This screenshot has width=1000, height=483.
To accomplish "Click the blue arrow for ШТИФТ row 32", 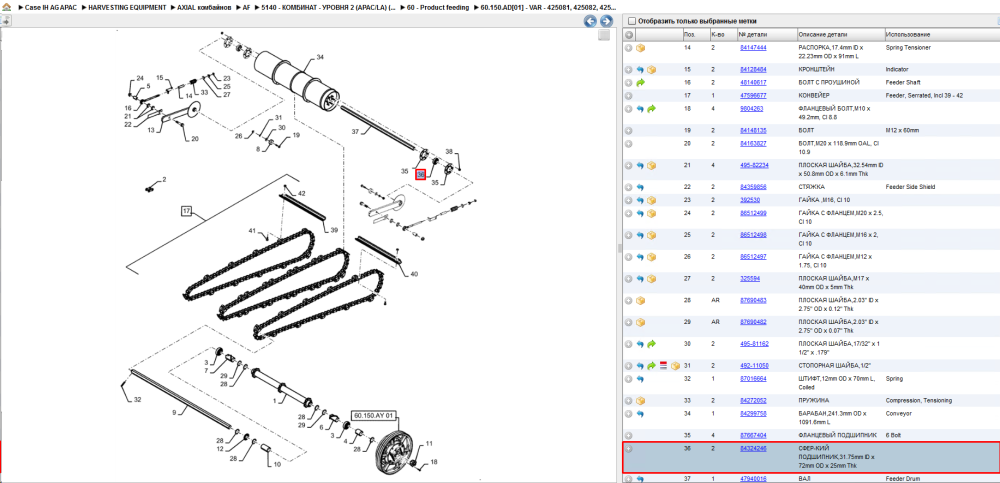I will 640,379.
